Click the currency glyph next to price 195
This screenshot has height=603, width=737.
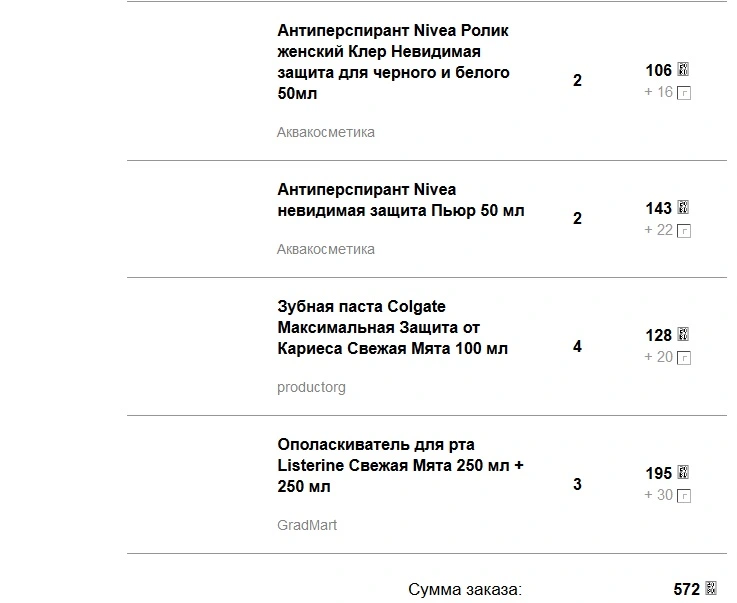click(x=683, y=472)
